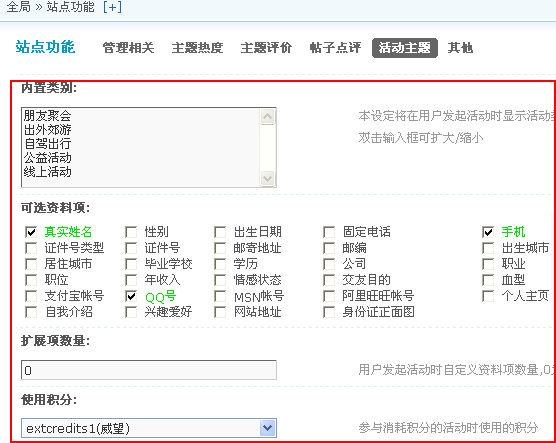Switch to the 管理相关 tab
556x443 pixels.
click(128, 48)
